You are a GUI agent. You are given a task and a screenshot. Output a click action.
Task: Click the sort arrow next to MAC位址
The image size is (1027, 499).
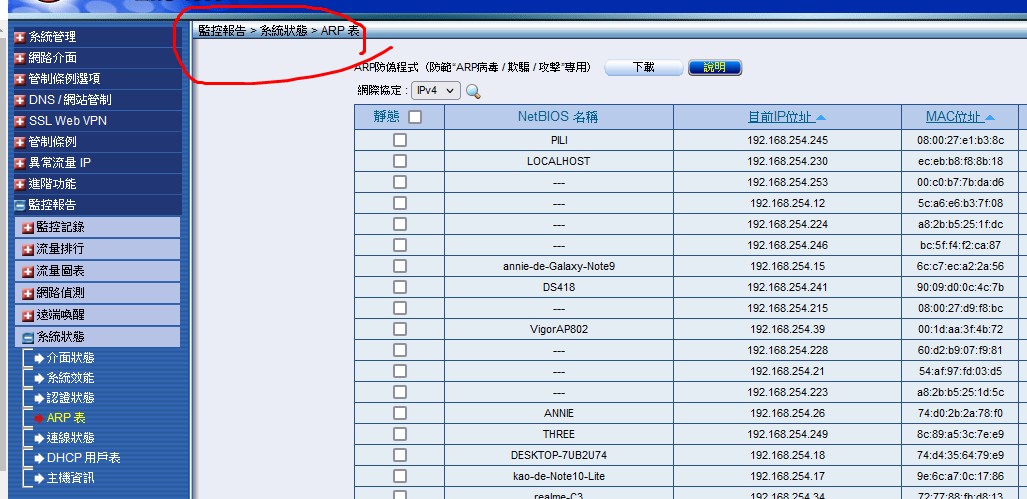tap(988, 118)
